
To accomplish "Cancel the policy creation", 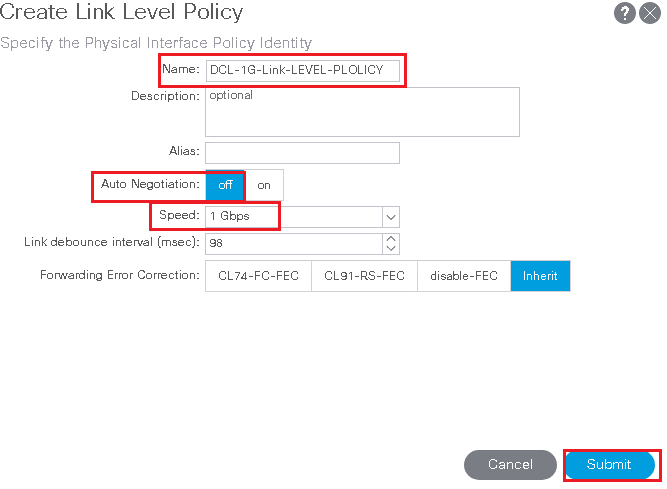I will (x=510, y=464).
